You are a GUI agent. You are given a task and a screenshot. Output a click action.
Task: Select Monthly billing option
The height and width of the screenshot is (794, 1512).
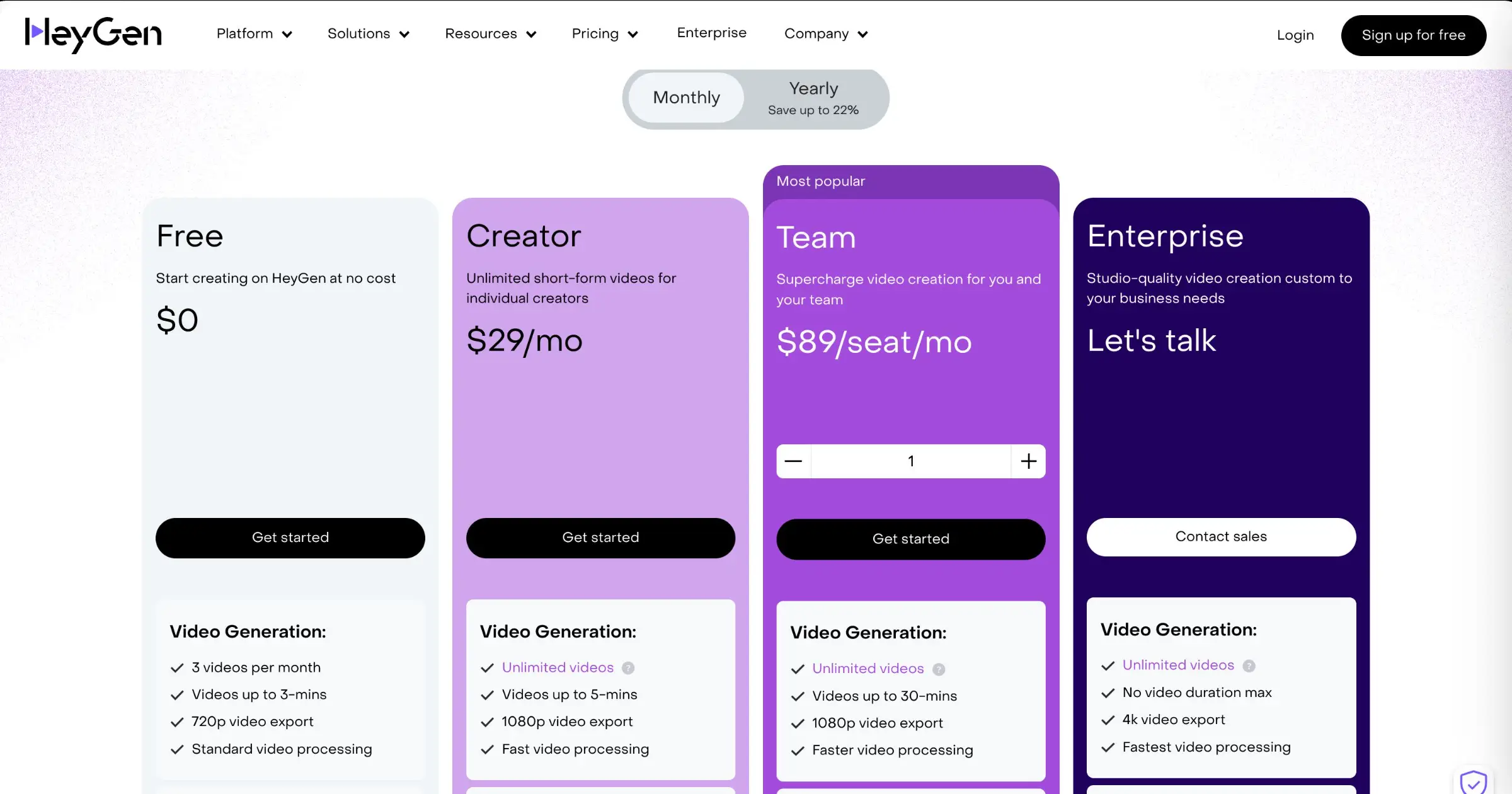click(x=686, y=98)
